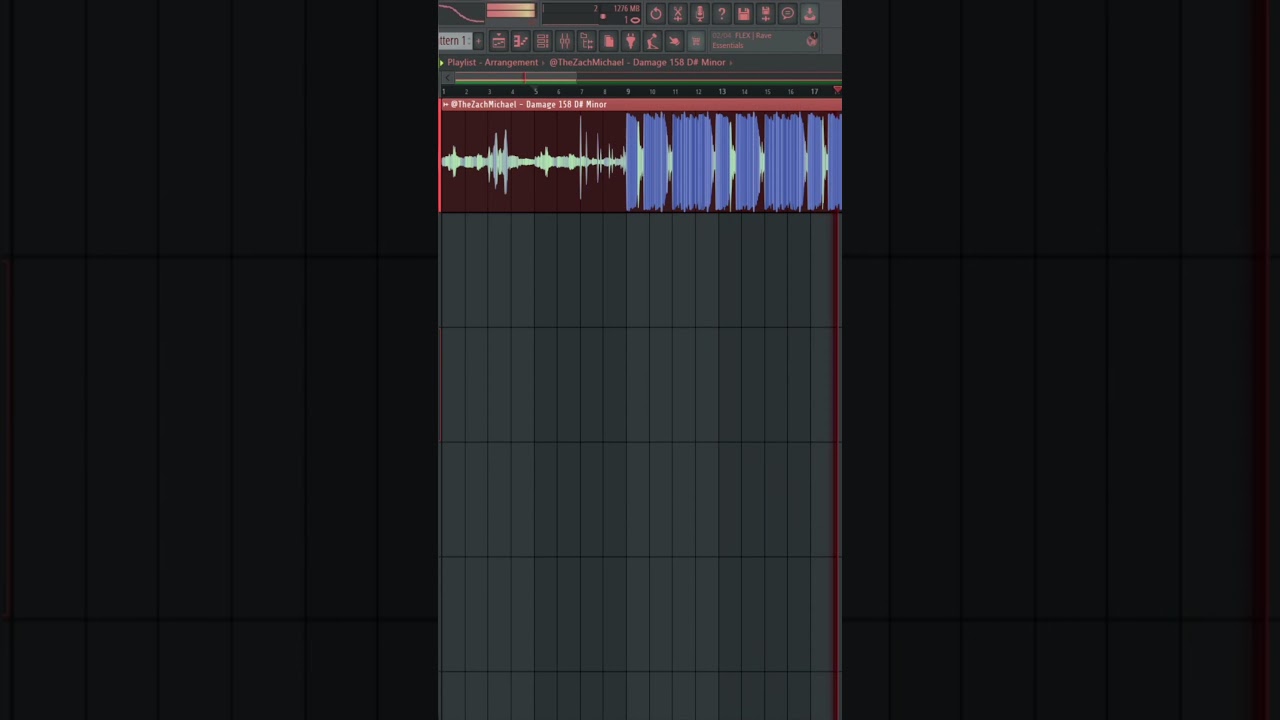Select the @TheZachMichael Damage clip title bar
1280x720 pixels.
(x=641, y=104)
